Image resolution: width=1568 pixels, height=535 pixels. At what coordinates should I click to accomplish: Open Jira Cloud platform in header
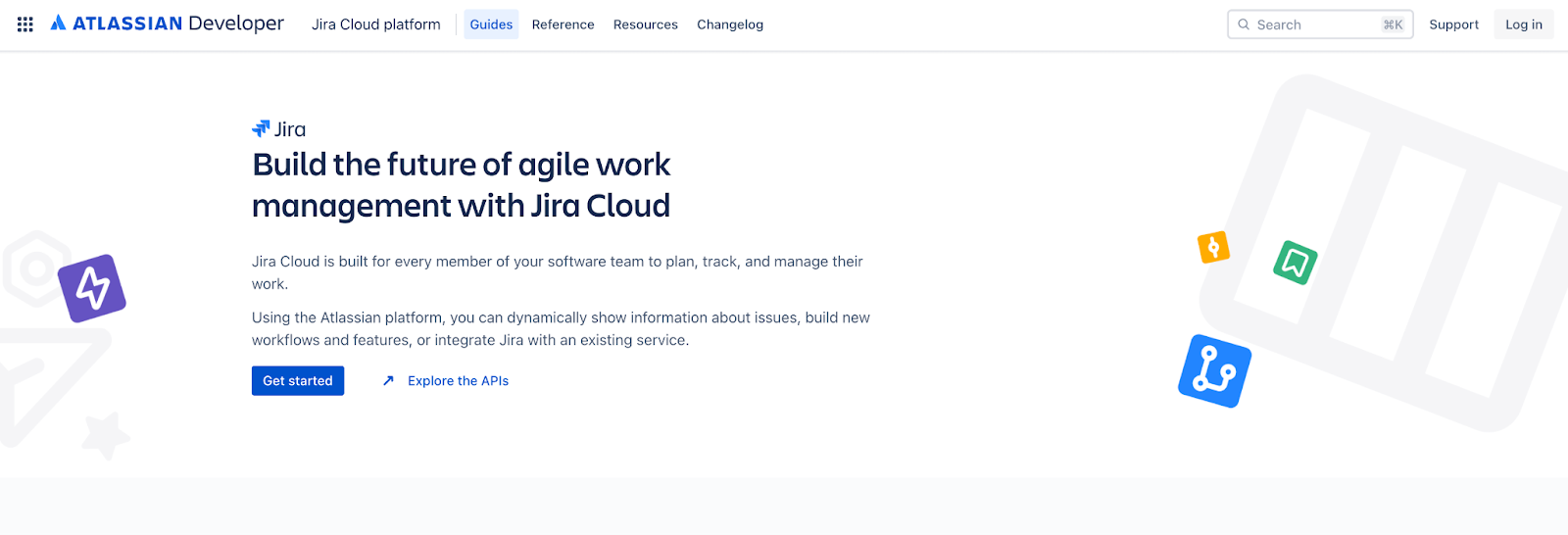coord(376,24)
